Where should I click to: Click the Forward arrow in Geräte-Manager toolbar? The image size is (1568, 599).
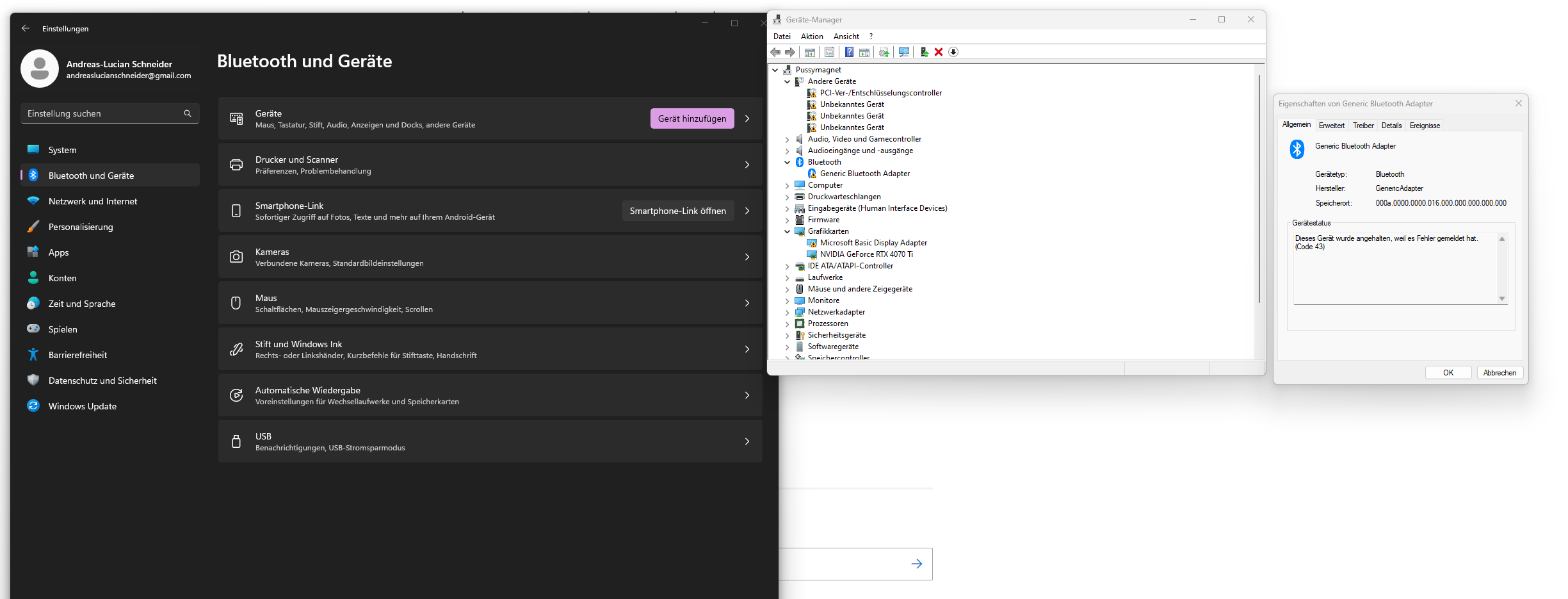[790, 52]
